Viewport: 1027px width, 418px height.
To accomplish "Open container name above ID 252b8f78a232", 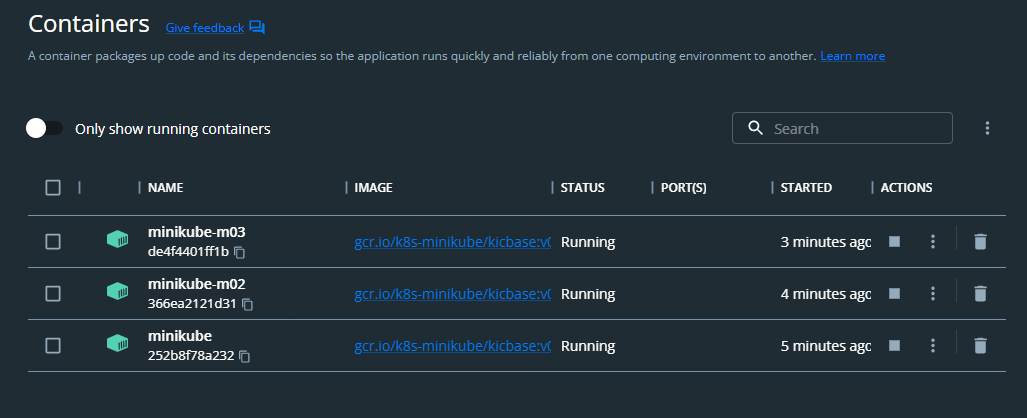I will [180, 336].
